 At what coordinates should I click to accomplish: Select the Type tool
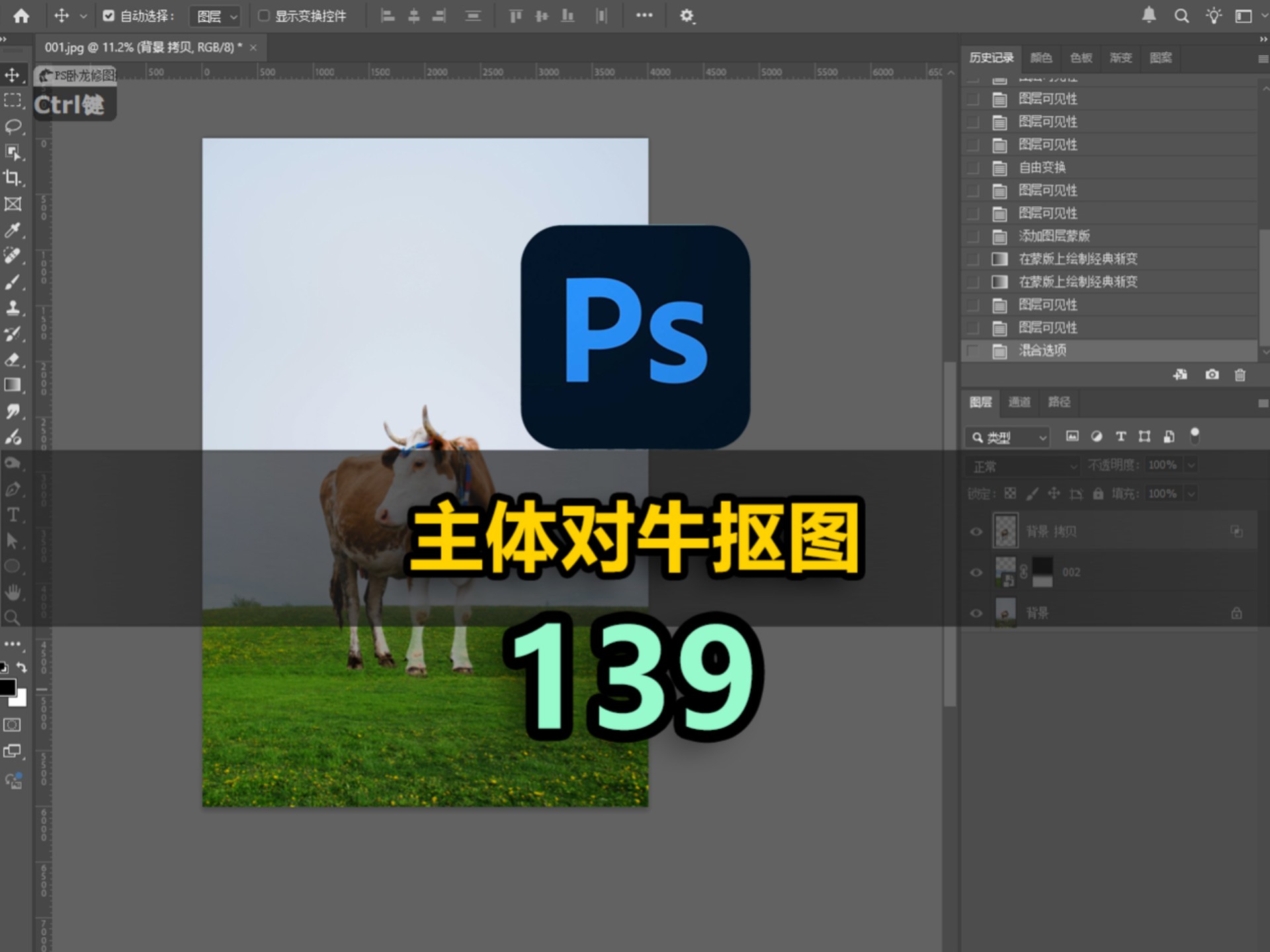[x=13, y=515]
